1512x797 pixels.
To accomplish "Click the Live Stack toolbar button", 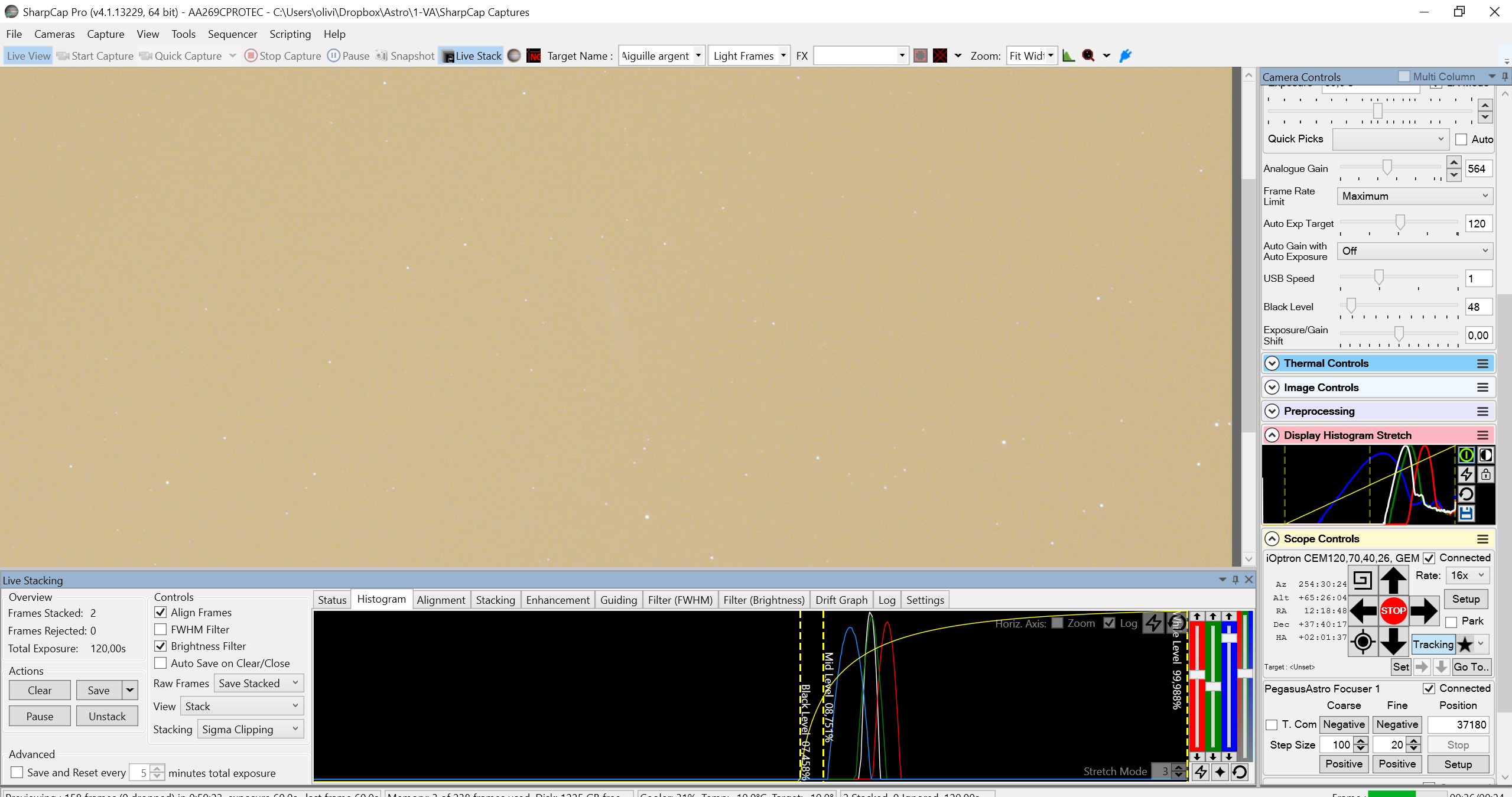I will tap(472, 56).
